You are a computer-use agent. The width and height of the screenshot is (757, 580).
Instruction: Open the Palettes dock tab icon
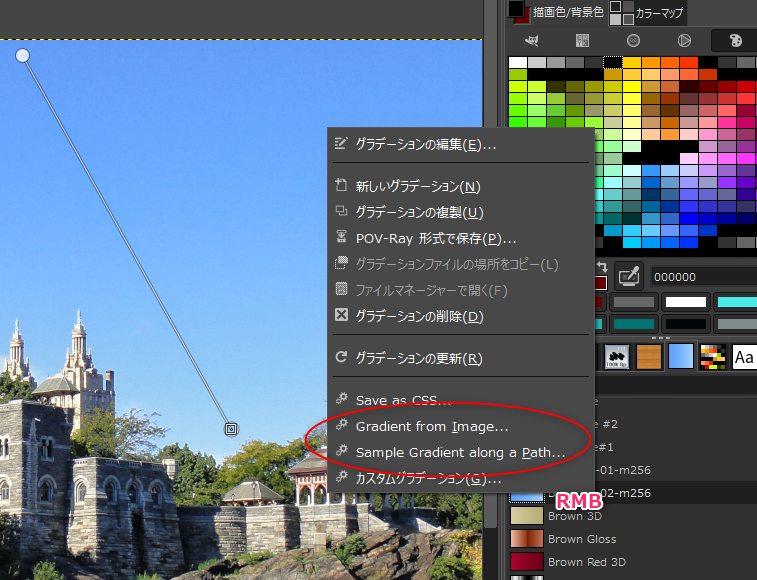tap(712, 356)
